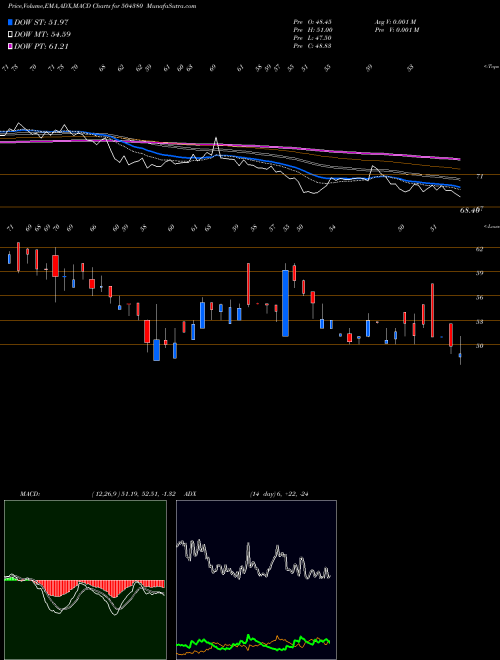This screenshot has height=660, width=500.
Task: Click the 39 axis label on candlestick chart
Action: (x=479, y=273)
